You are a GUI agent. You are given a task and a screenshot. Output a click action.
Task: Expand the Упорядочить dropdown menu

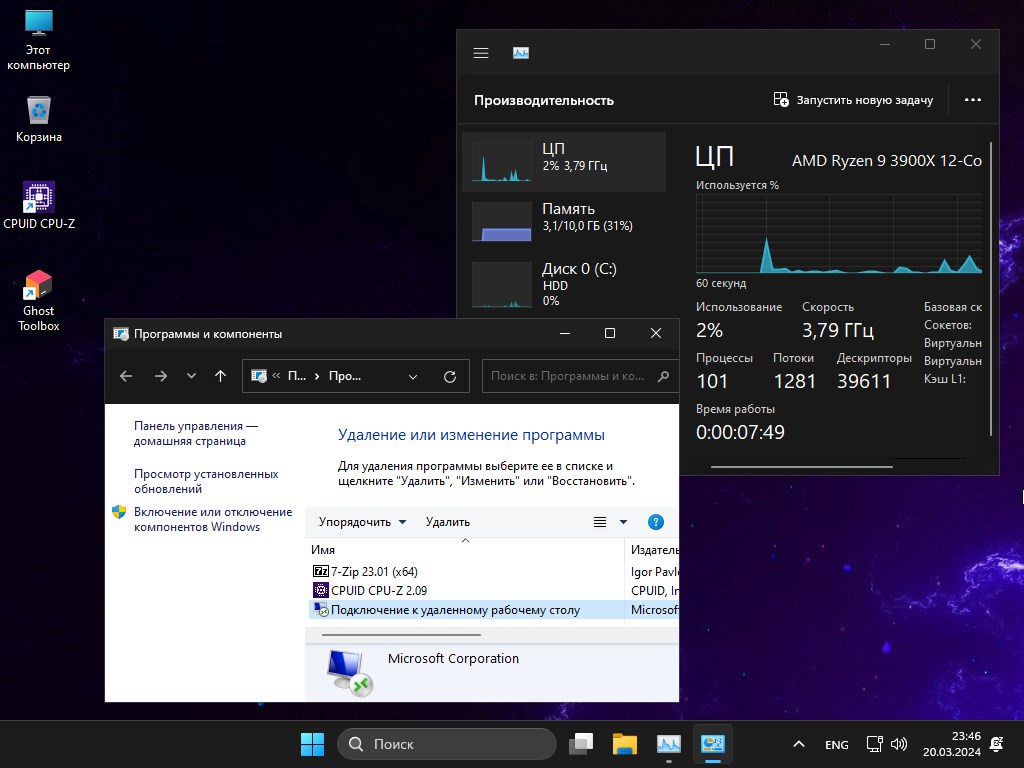pos(363,522)
